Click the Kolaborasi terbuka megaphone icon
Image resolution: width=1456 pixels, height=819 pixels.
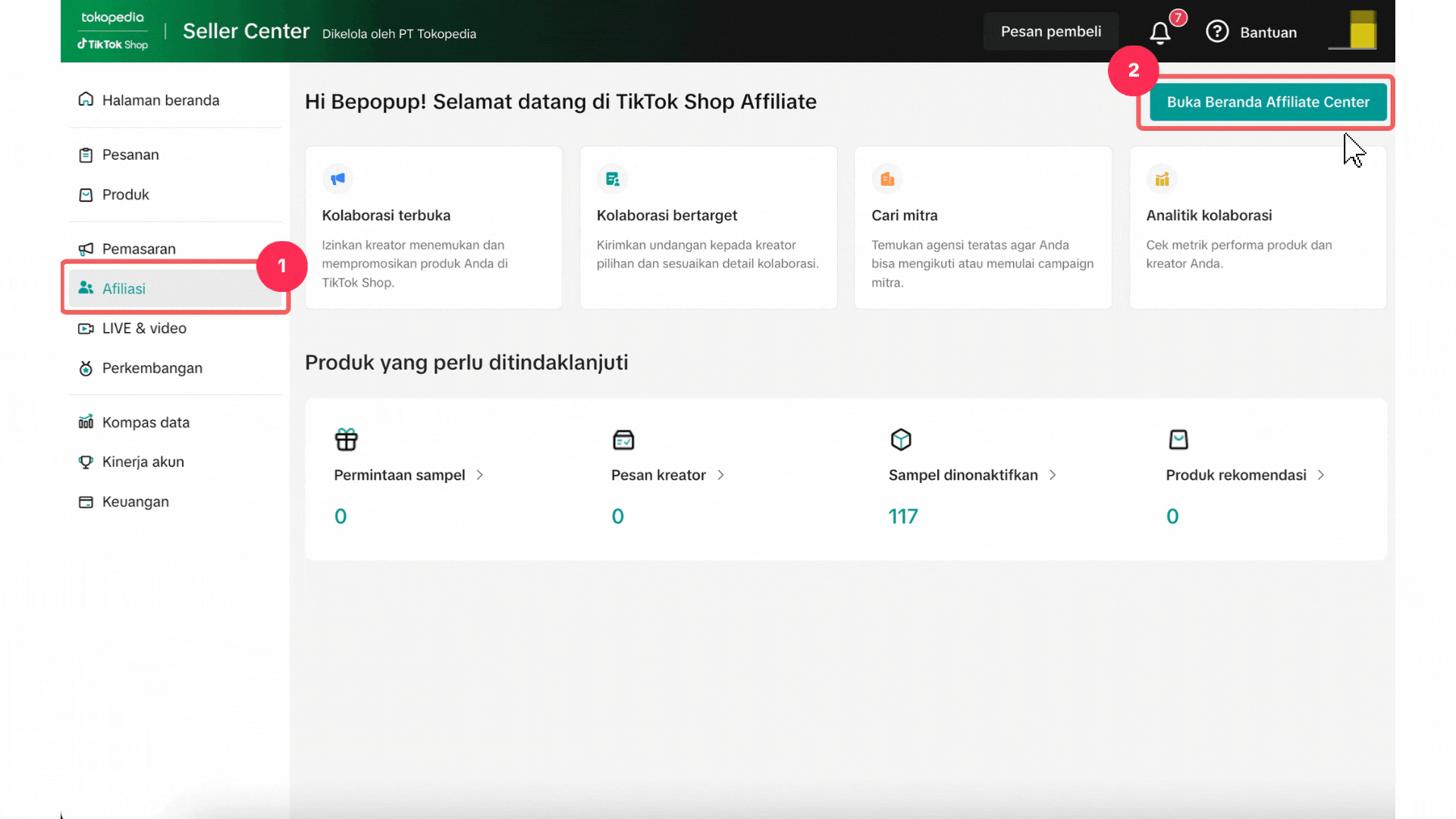tap(338, 179)
